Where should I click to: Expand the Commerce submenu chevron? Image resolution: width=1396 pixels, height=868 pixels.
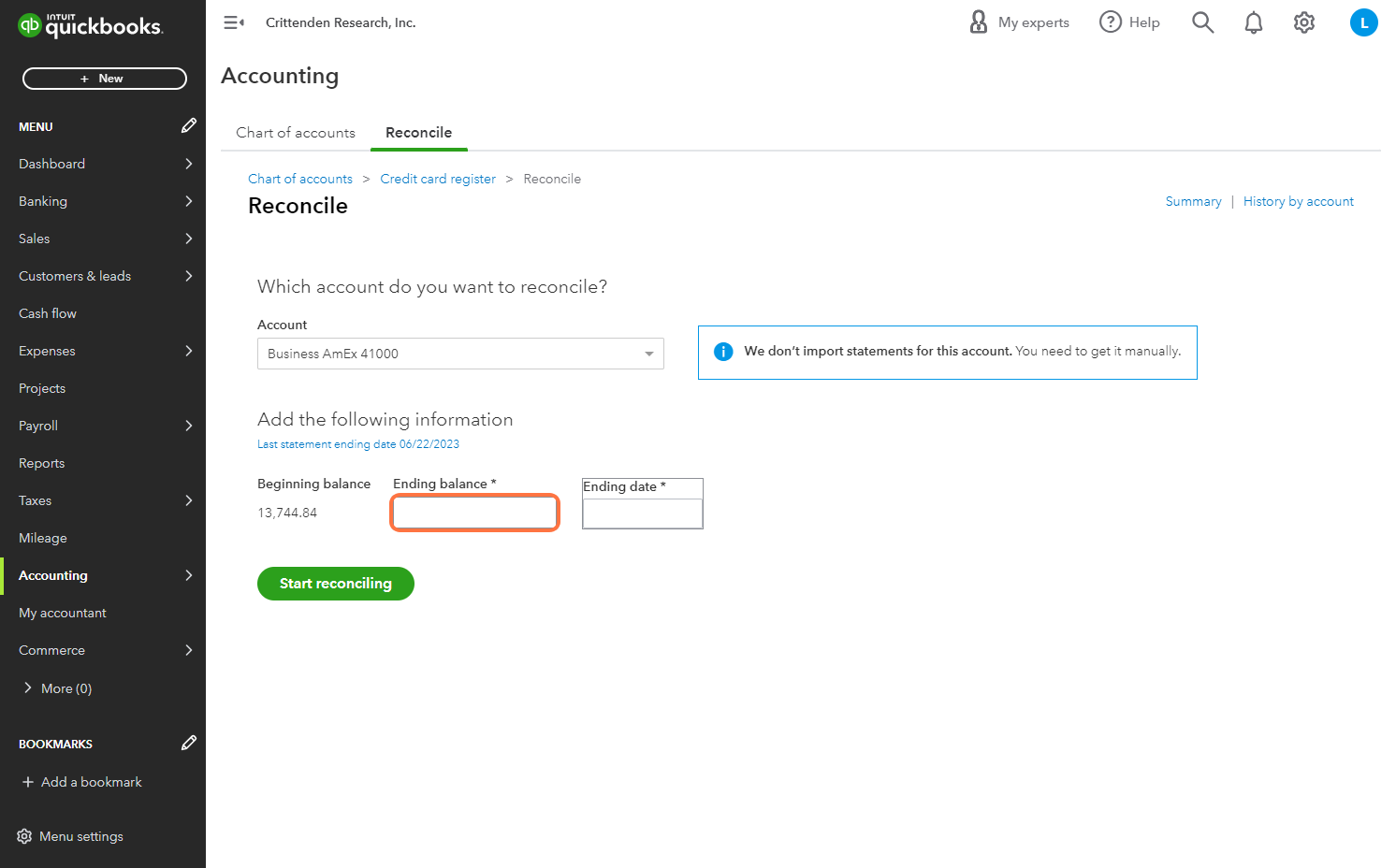pyautogui.click(x=189, y=650)
